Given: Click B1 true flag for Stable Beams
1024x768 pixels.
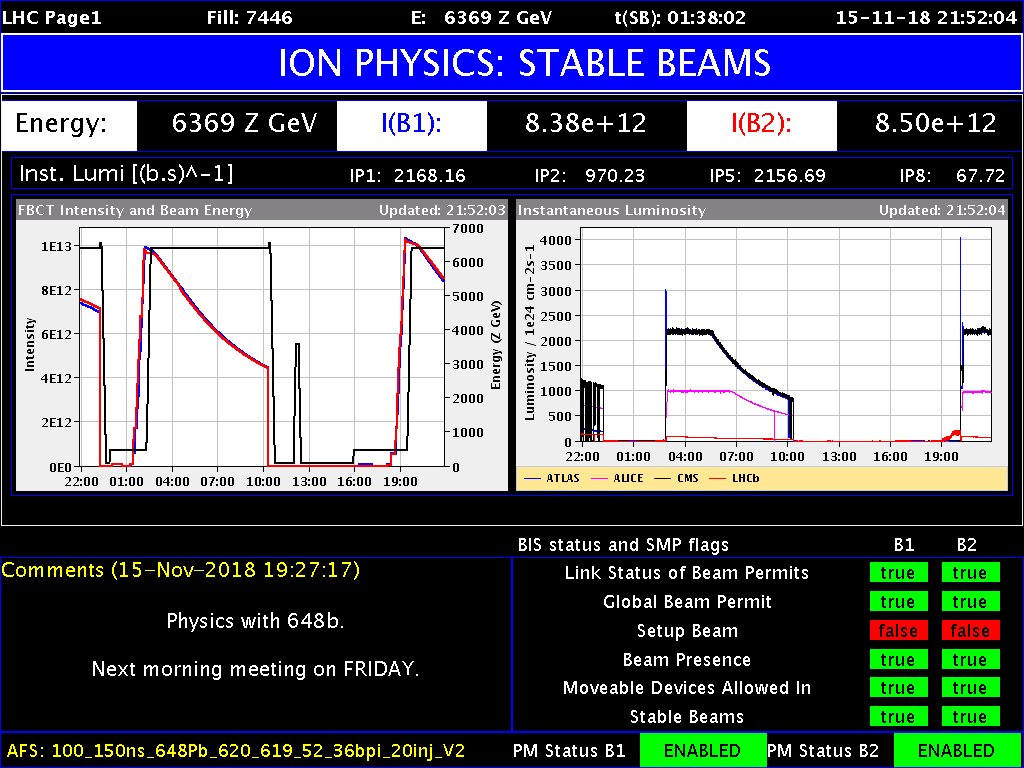Looking at the screenshot, I should tap(898, 717).
